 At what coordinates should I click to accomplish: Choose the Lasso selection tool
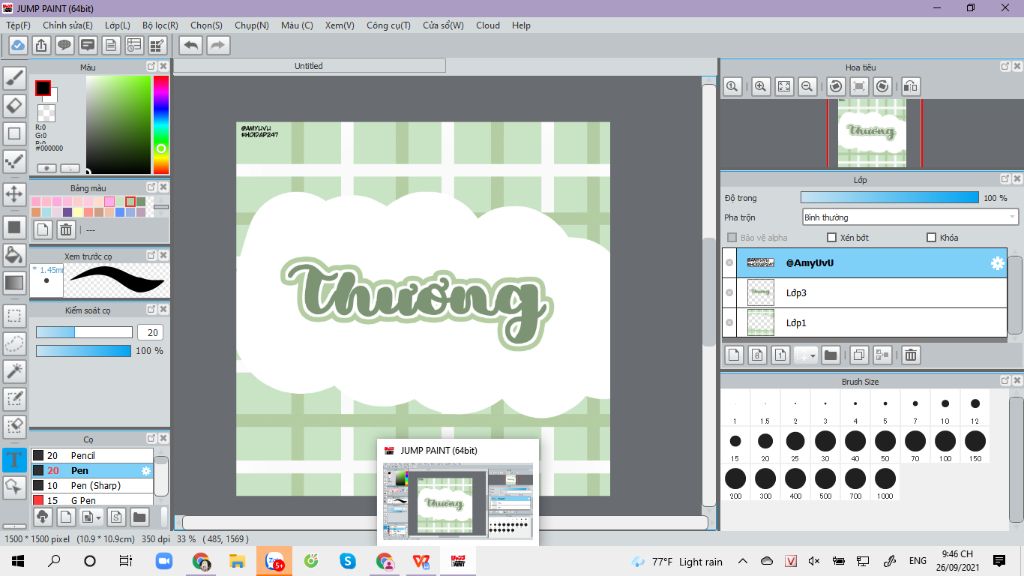point(14,344)
